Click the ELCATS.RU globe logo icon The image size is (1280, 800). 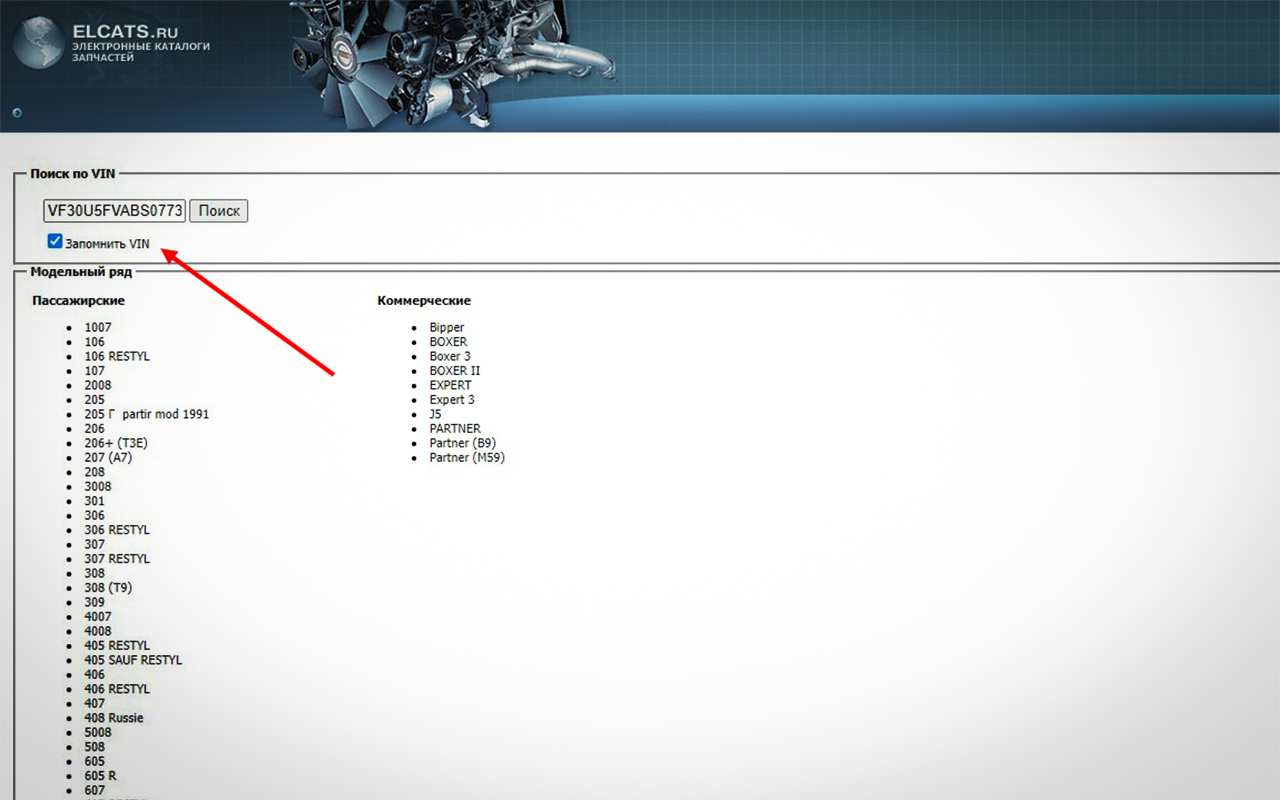click(37, 44)
